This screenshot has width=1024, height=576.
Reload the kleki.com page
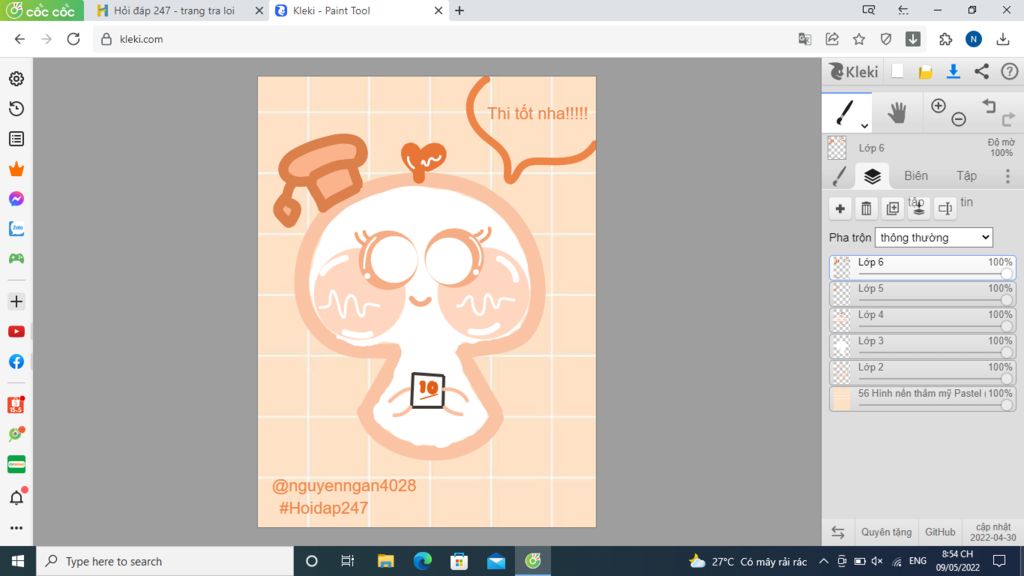click(x=73, y=39)
